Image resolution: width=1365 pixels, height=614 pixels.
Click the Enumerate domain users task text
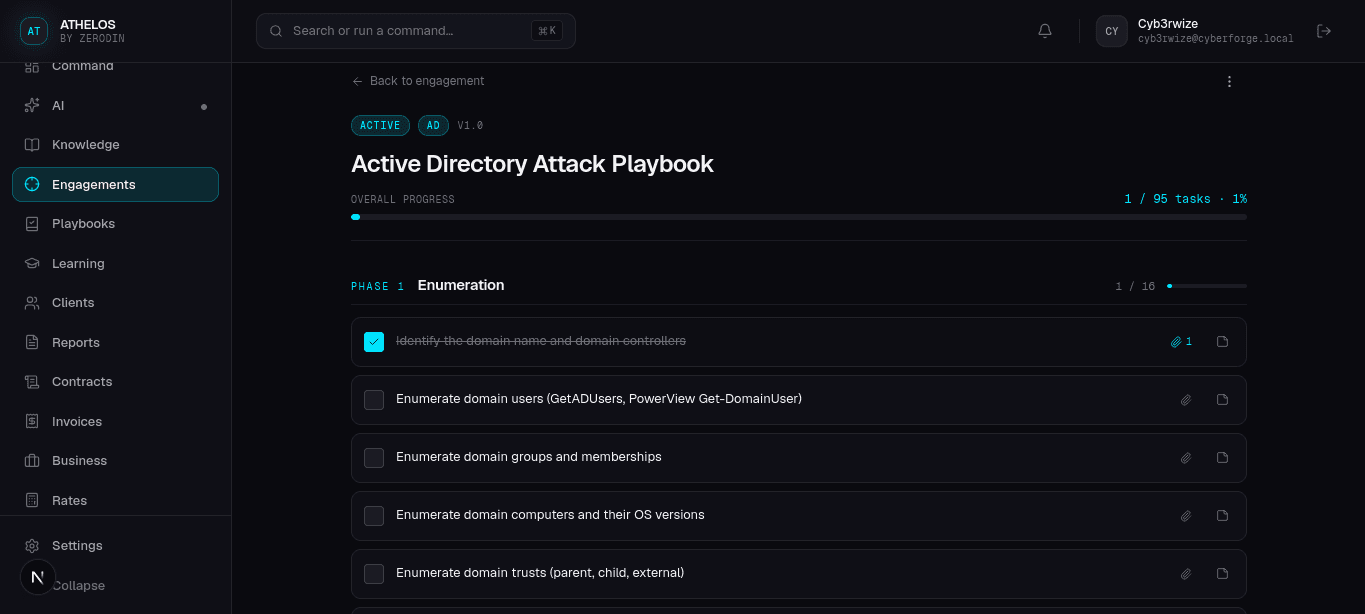[x=599, y=399]
